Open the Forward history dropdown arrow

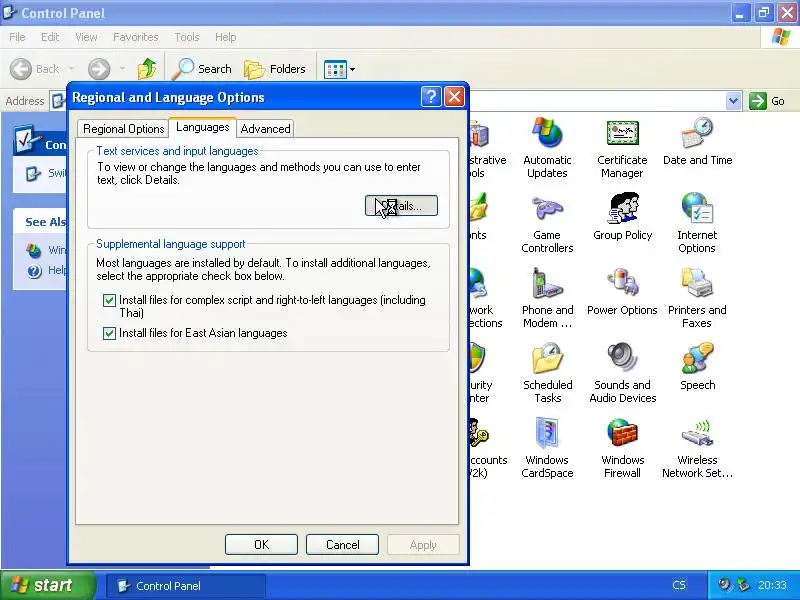(x=122, y=69)
